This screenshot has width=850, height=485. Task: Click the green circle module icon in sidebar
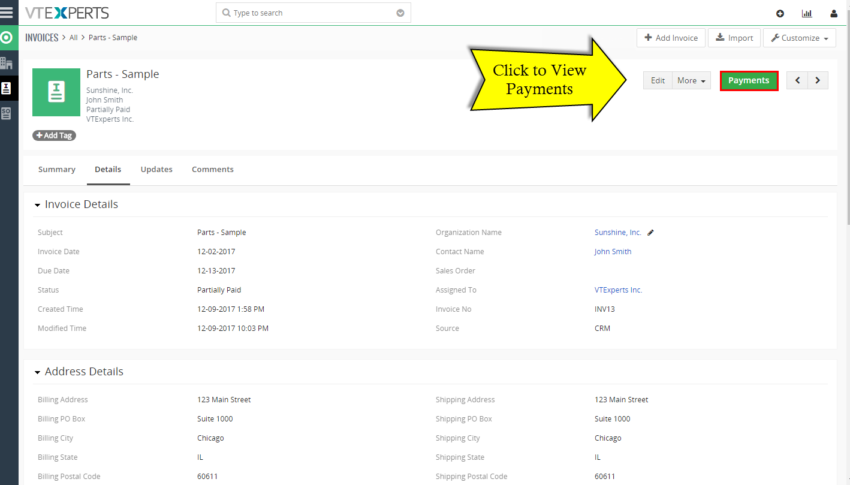point(7,38)
